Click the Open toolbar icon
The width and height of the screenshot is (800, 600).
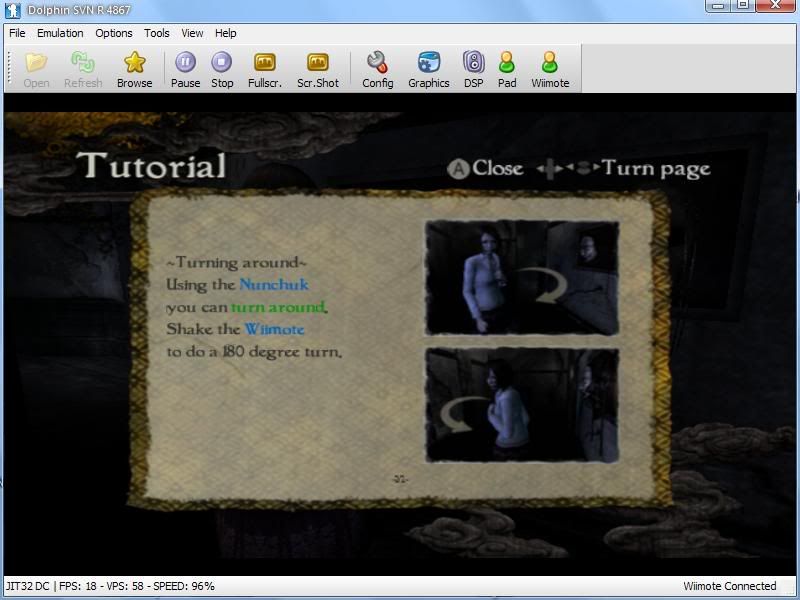coord(36,70)
